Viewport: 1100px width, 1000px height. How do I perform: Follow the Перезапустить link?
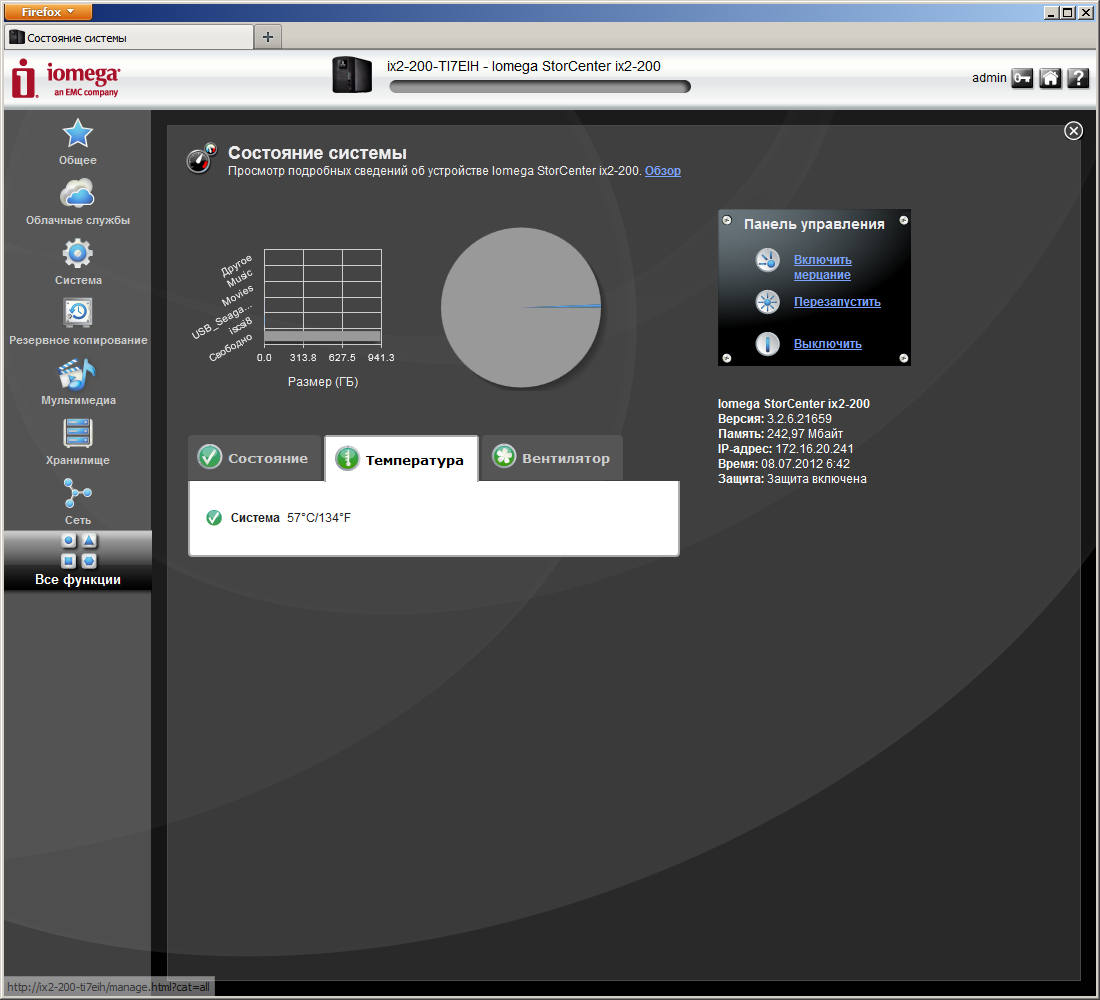click(837, 302)
